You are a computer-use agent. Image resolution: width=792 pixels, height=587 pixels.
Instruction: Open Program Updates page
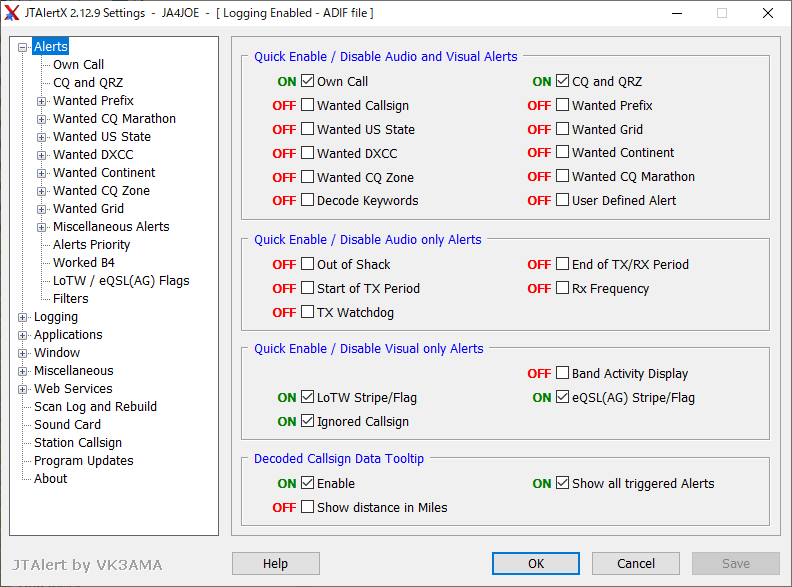(x=83, y=461)
